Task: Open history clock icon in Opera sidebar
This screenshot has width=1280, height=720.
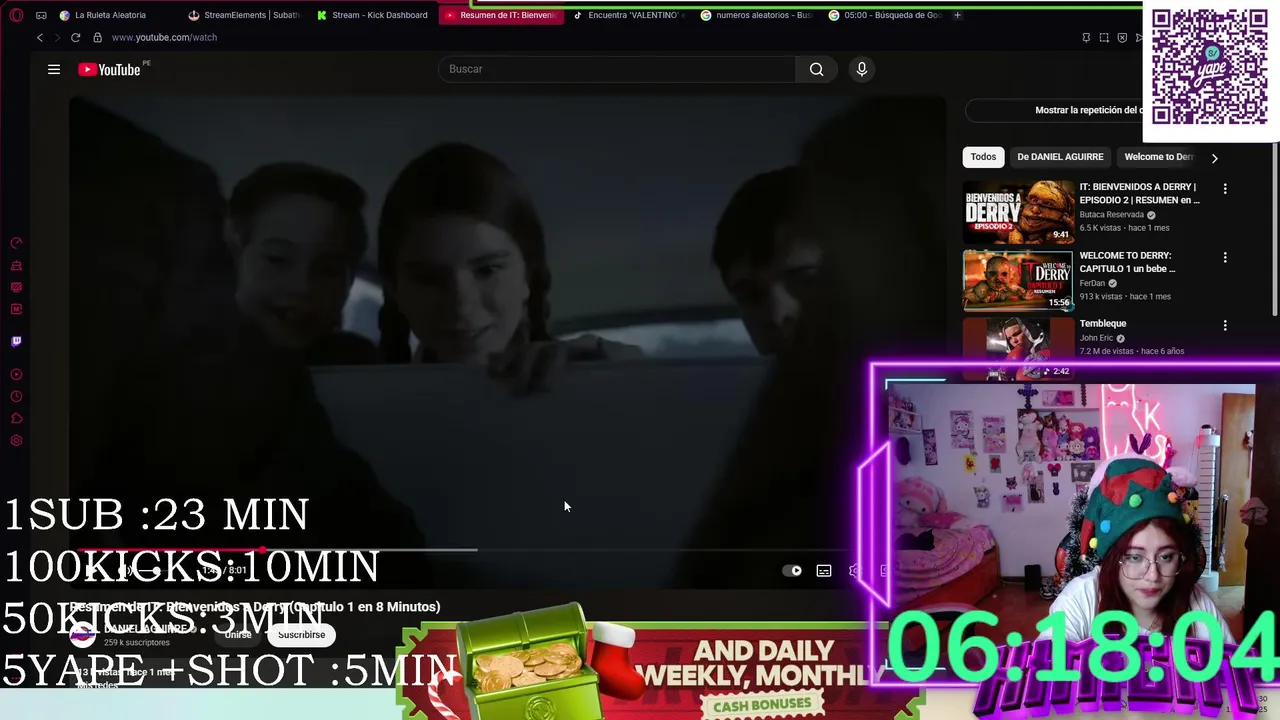Action: click(16, 396)
